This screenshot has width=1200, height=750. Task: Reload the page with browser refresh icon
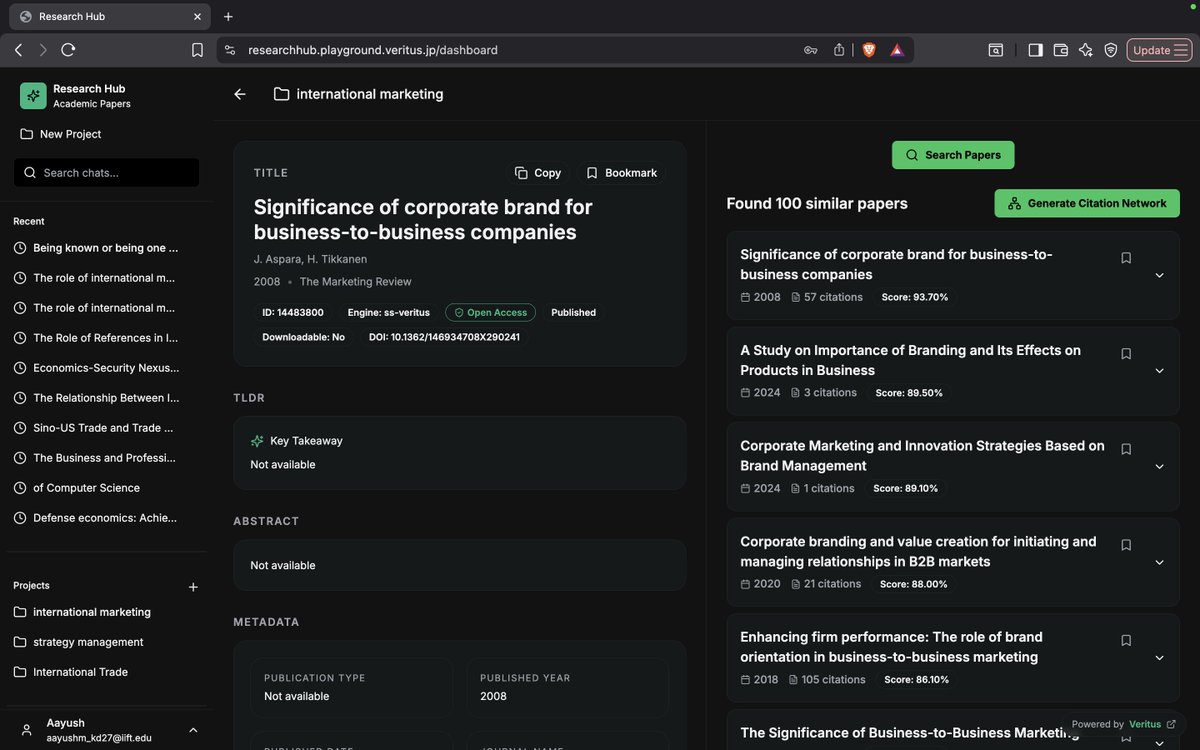coord(68,50)
